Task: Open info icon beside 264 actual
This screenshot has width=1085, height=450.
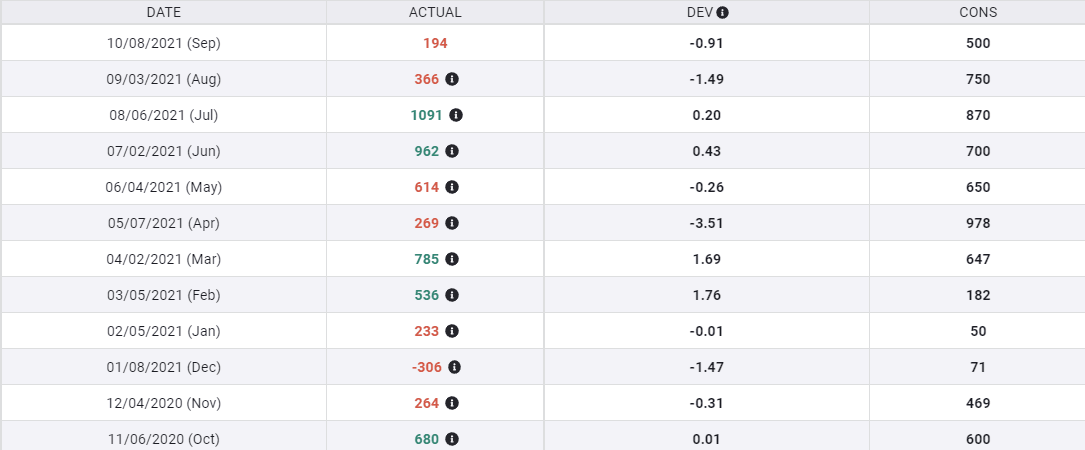Action: click(x=452, y=403)
